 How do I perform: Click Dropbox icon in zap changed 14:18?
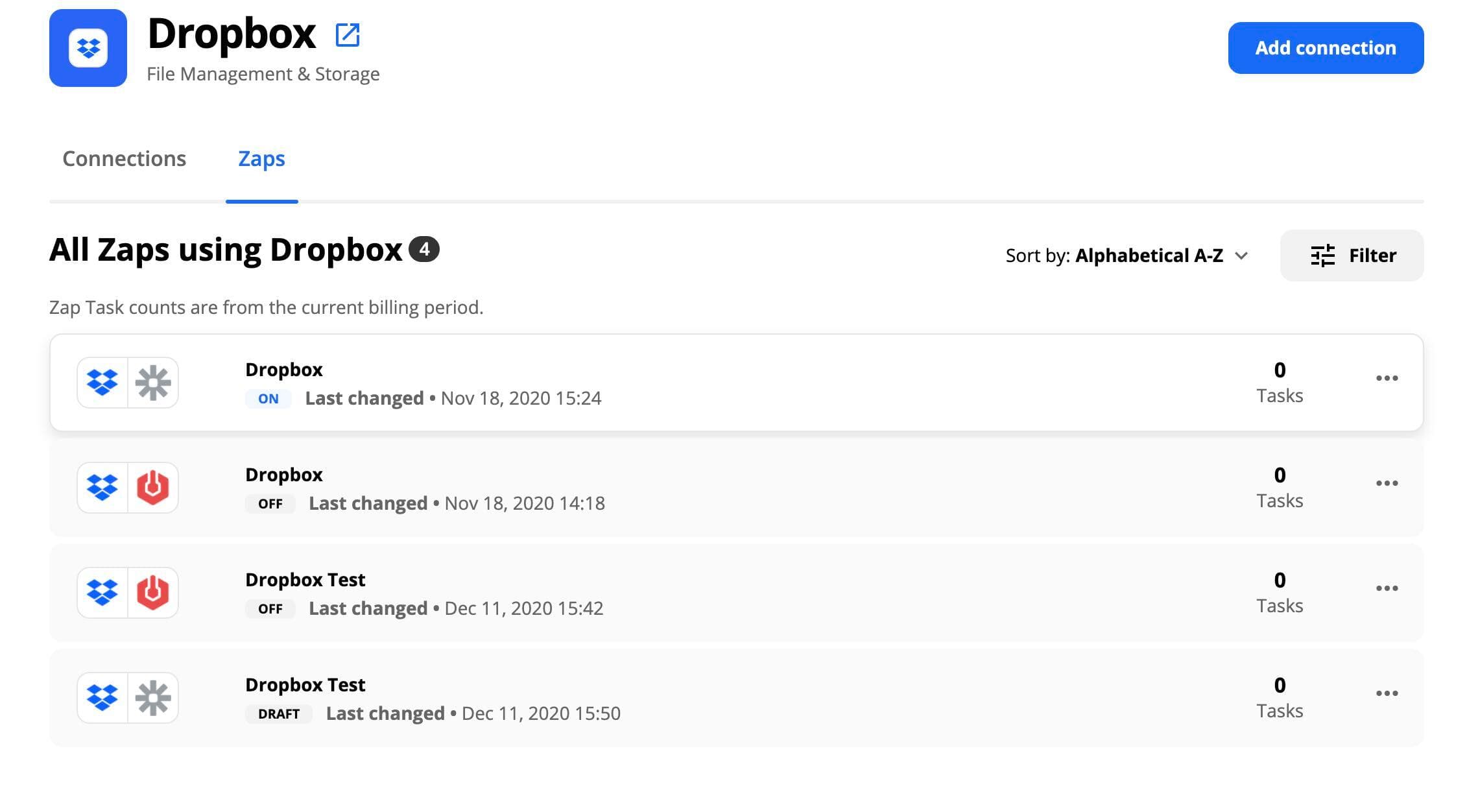[x=102, y=488]
